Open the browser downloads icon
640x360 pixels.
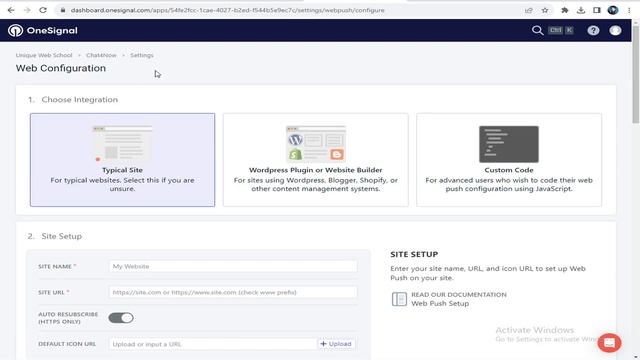tap(581, 10)
